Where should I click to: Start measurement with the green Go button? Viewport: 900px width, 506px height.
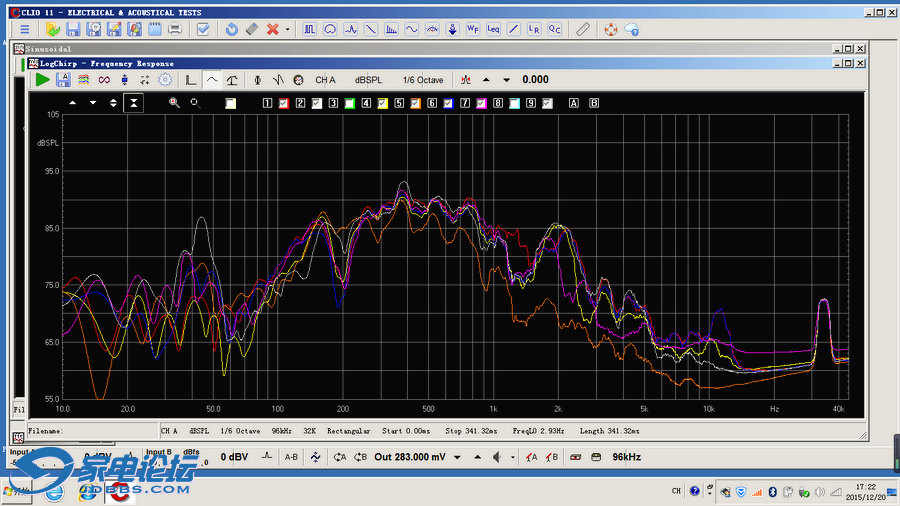click(43, 80)
